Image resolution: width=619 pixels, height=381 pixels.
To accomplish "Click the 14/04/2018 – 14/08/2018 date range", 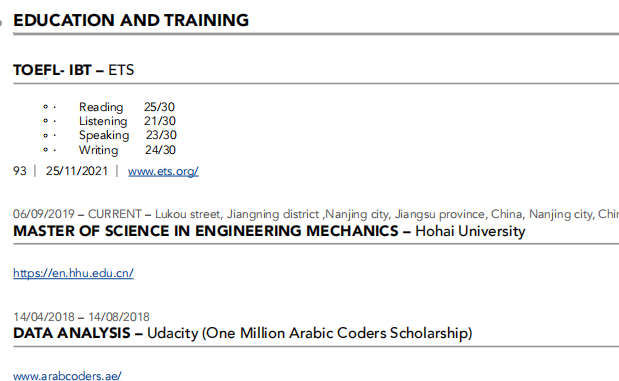I will point(81,317).
